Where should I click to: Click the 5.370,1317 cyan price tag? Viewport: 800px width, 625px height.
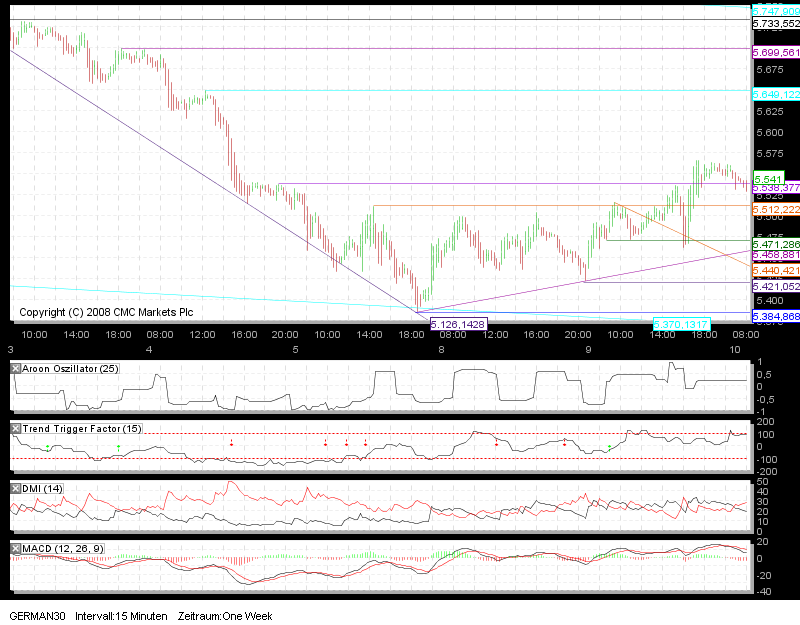[x=681, y=324]
